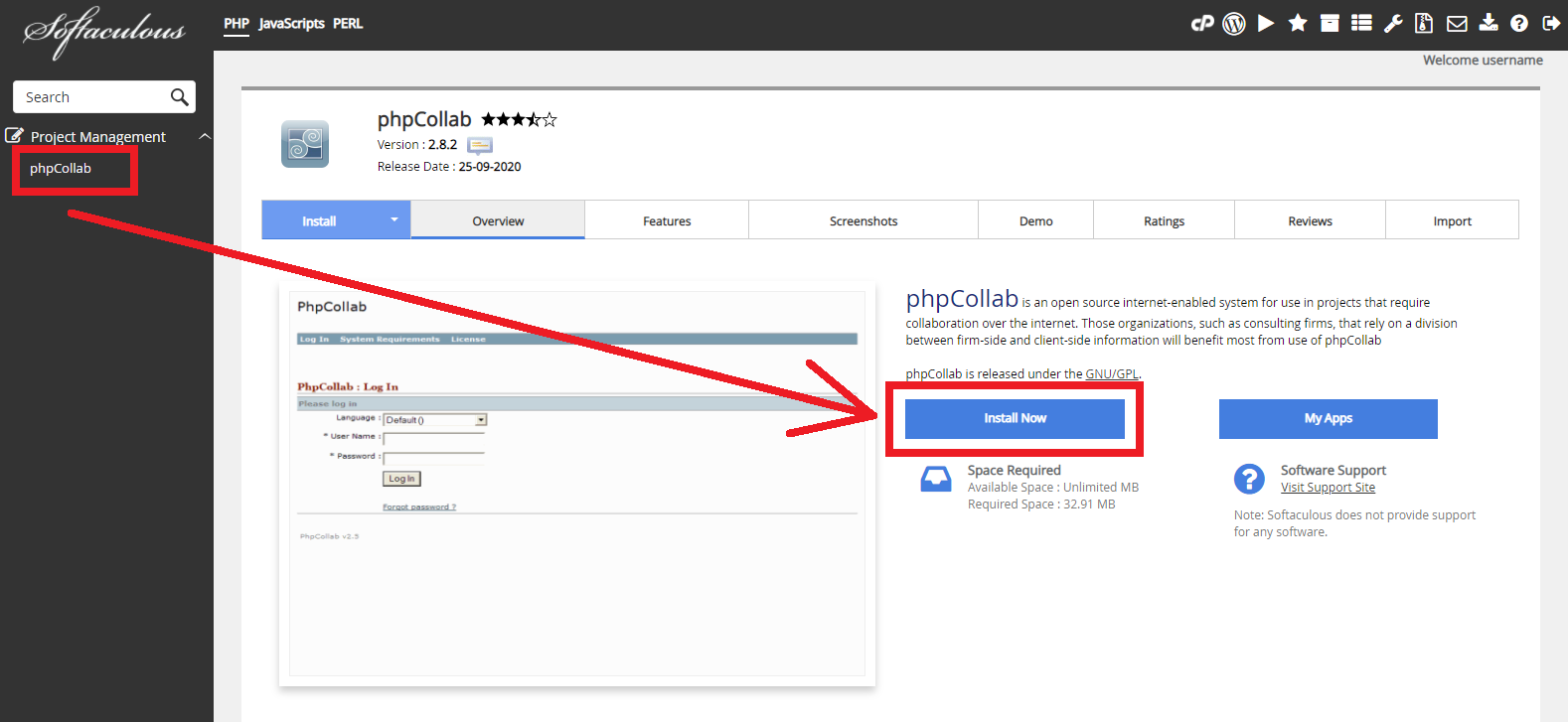Collapse the Project Management category
1568x722 pixels.
click(x=205, y=136)
